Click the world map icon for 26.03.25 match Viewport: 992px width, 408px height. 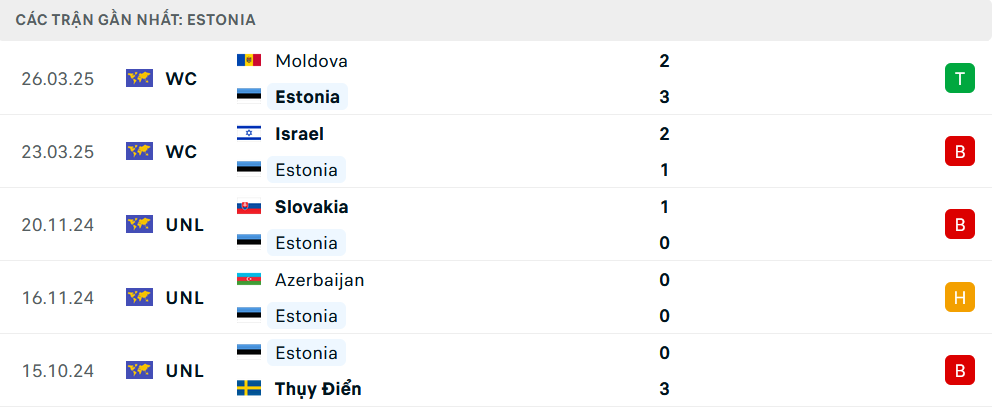tap(139, 78)
